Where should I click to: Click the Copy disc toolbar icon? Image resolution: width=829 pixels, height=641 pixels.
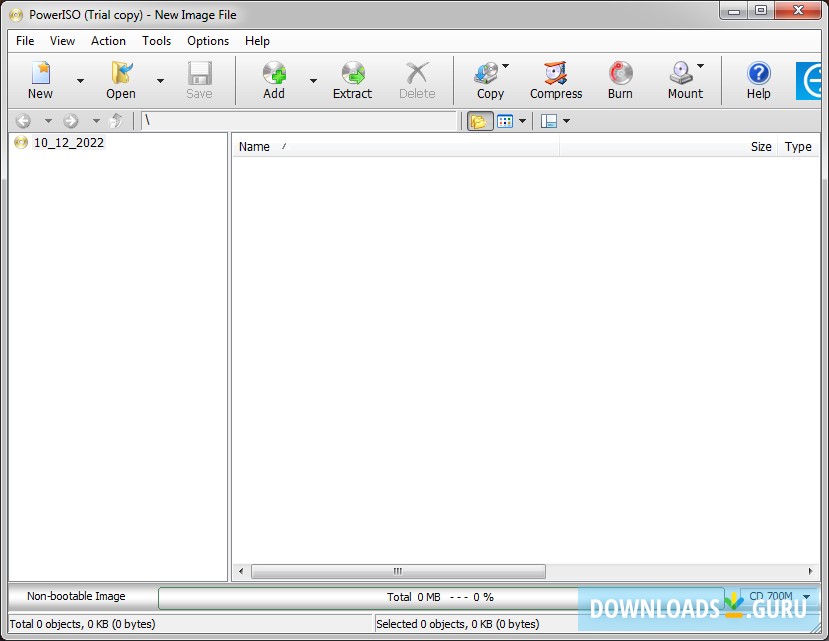(486, 74)
